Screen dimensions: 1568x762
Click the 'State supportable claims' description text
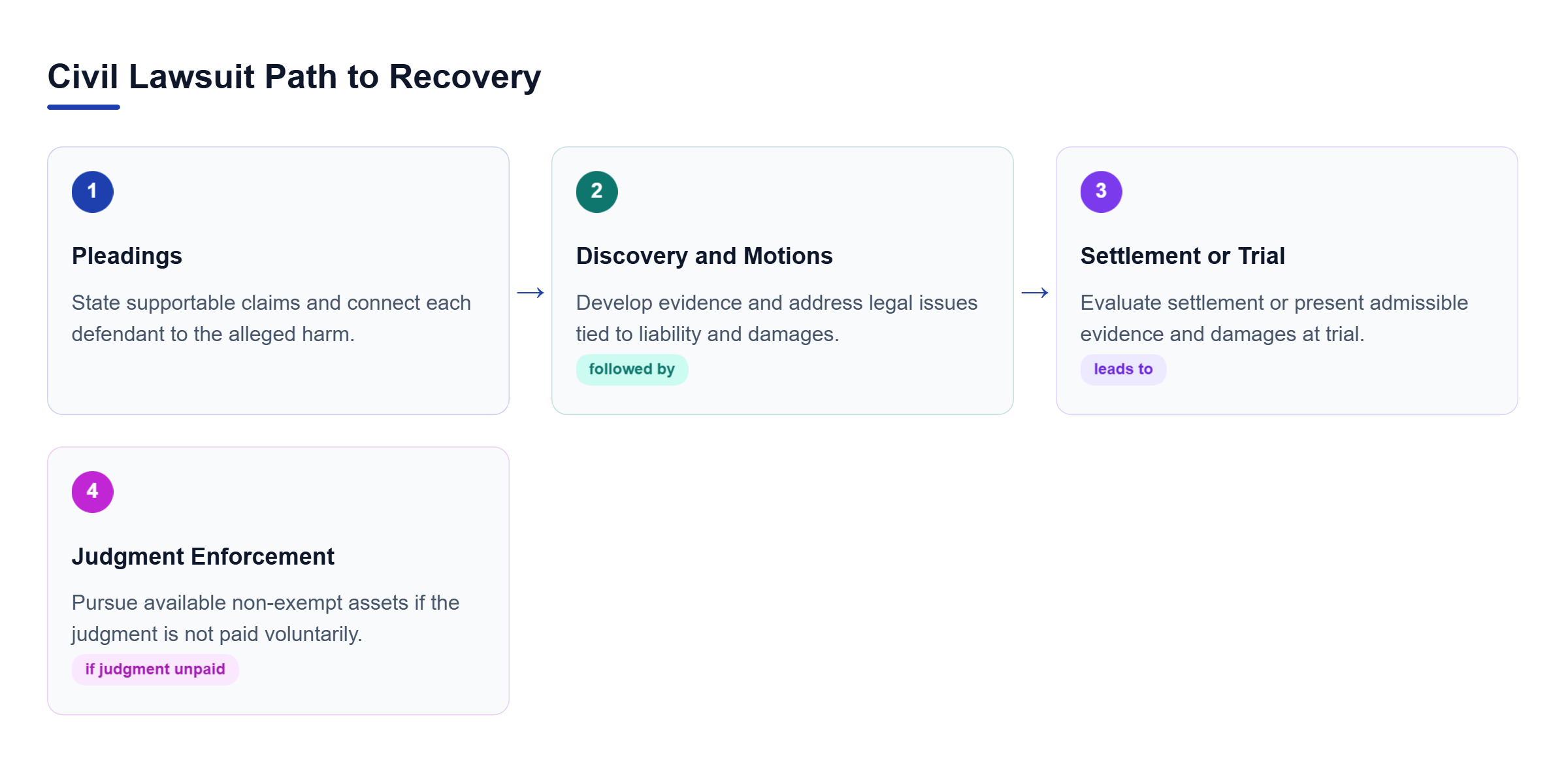pos(271,318)
